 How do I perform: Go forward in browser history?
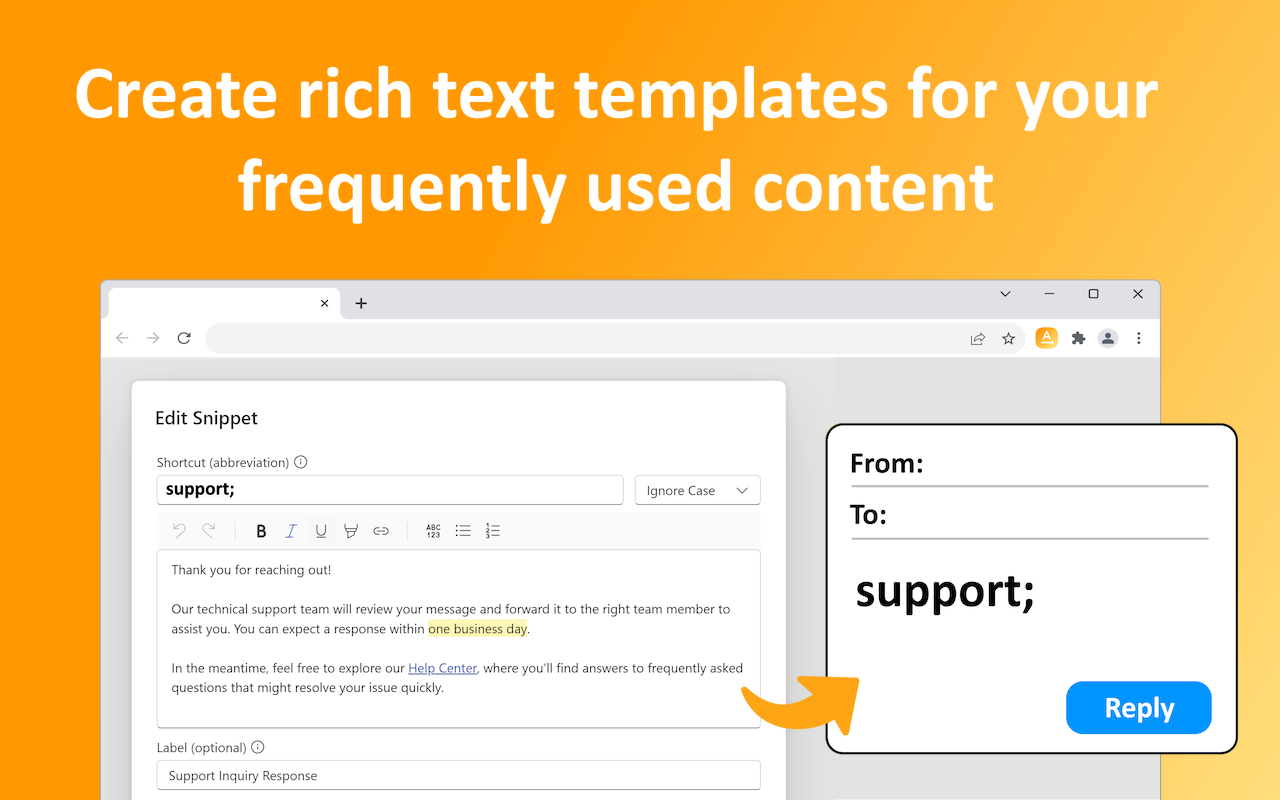point(153,338)
